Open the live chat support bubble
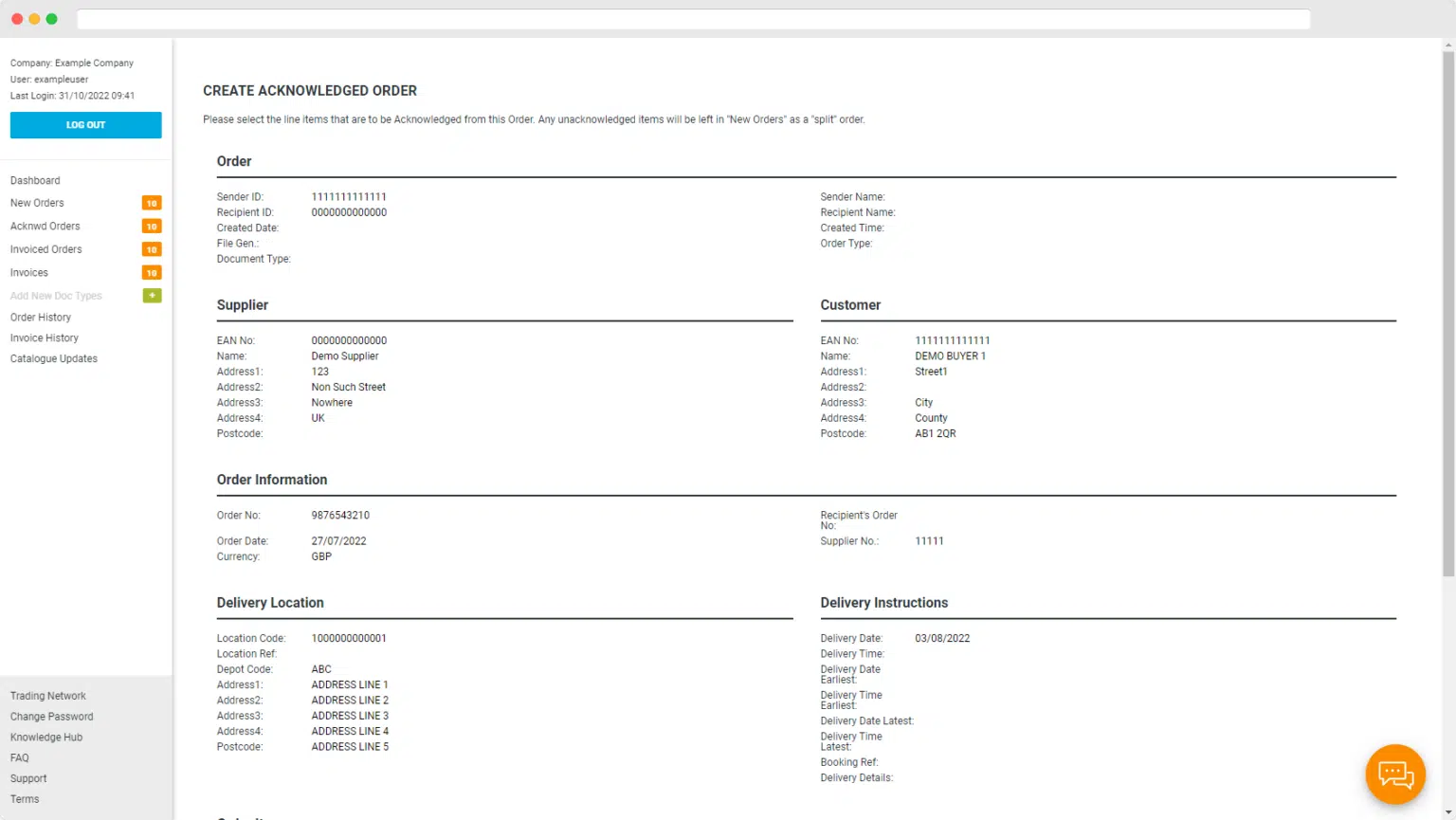This screenshot has width=1456, height=820. click(x=1394, y=774)
